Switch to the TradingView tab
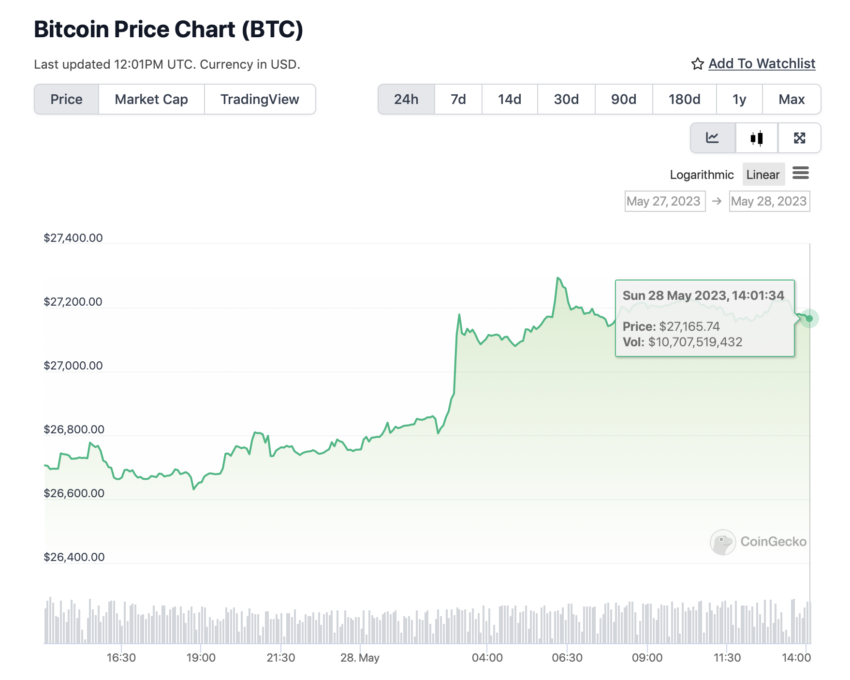Screen dimensions: 850x680 (260, 99)
